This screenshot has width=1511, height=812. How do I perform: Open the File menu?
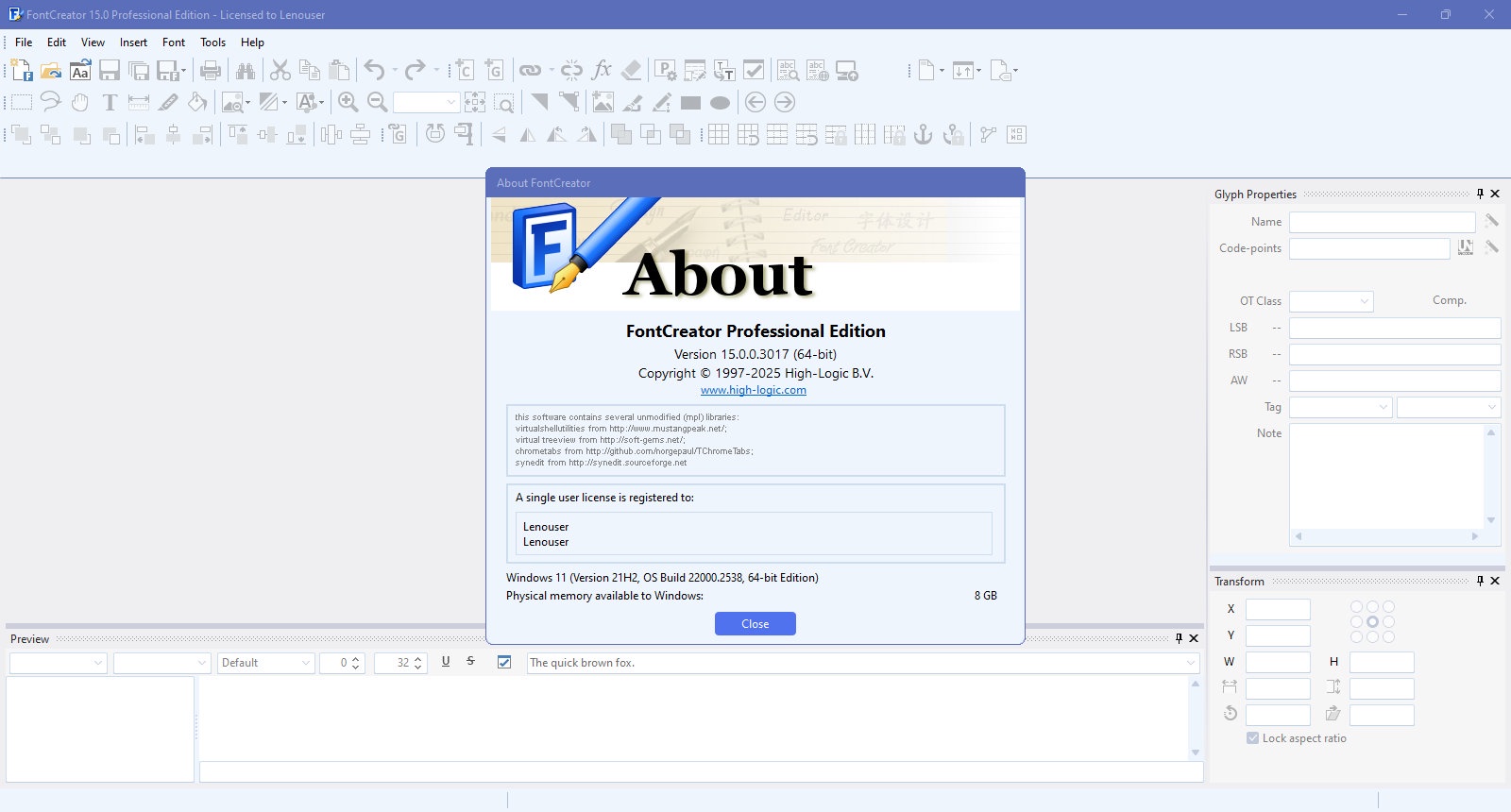coord(24,42)
